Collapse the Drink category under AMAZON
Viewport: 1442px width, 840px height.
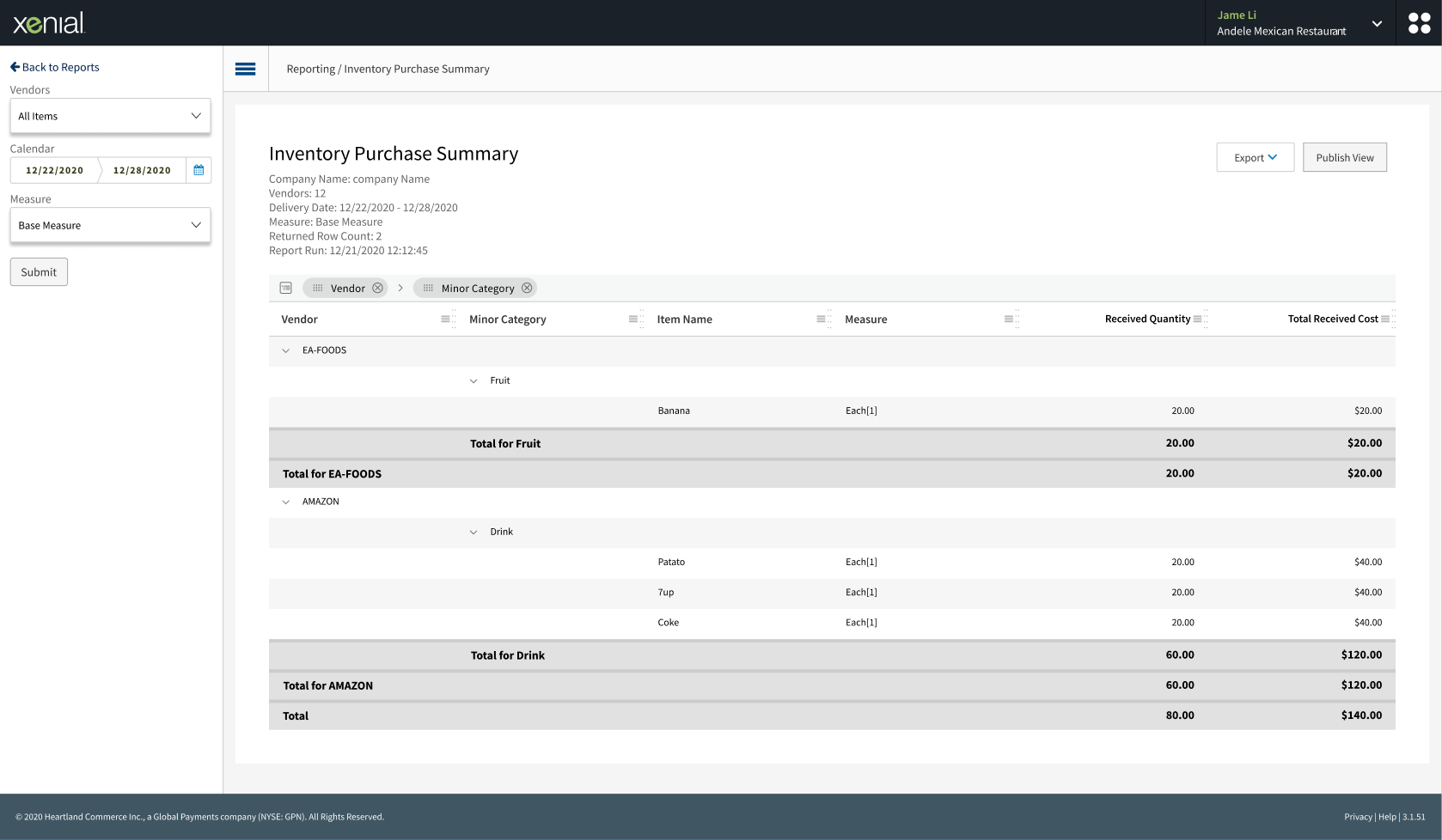click(473, 532)
